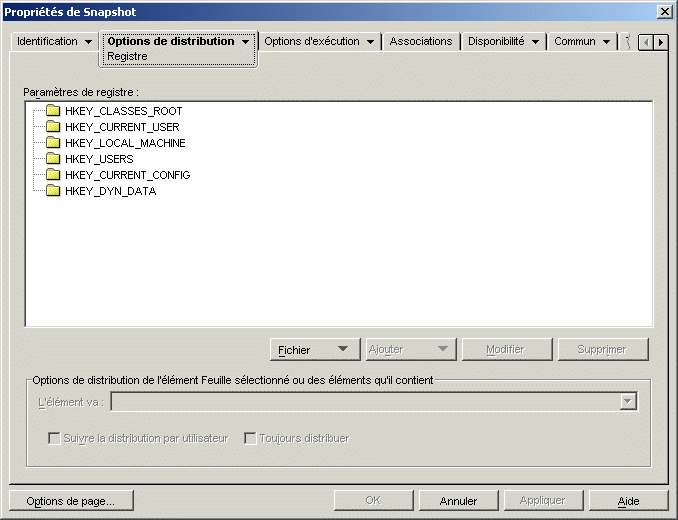Select HKEY_CLASSES_ROOT registry key label
Viewport: 678px width, 520px height.
(x=124, y=111)
